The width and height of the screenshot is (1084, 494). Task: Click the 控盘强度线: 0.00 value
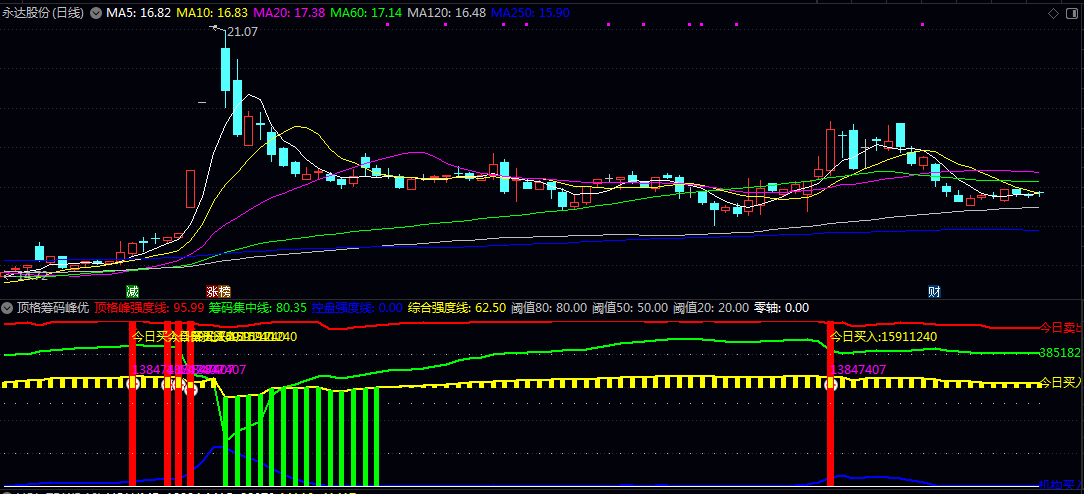tap(357, 307)
